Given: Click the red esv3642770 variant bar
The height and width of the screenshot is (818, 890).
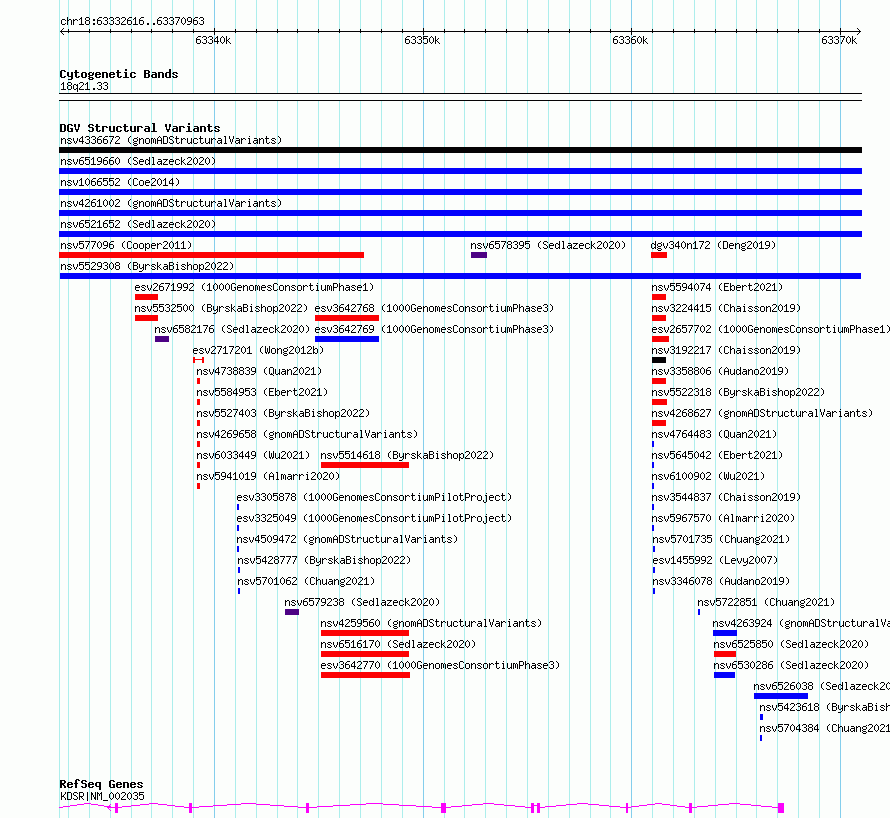Looking at the screenshot, I should (x=366, y=675).
